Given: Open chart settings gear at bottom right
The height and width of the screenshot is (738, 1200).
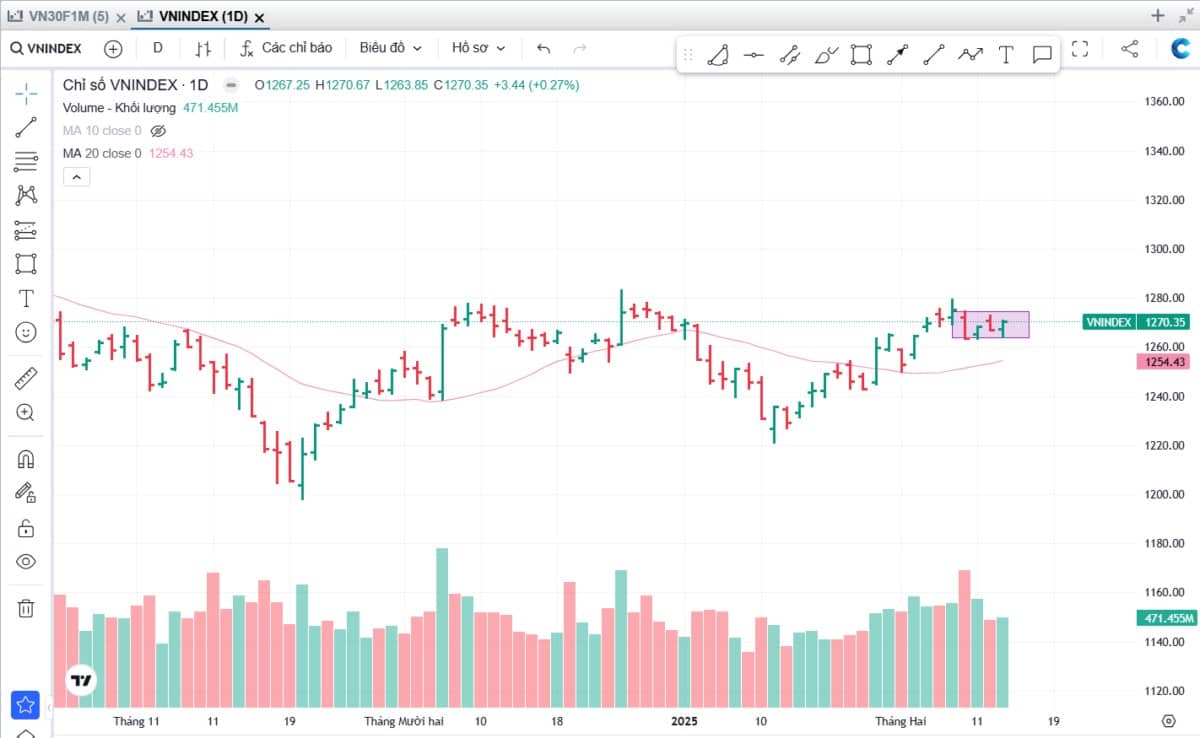Looking at the screenshot, I should click(x=1168, y=721).
